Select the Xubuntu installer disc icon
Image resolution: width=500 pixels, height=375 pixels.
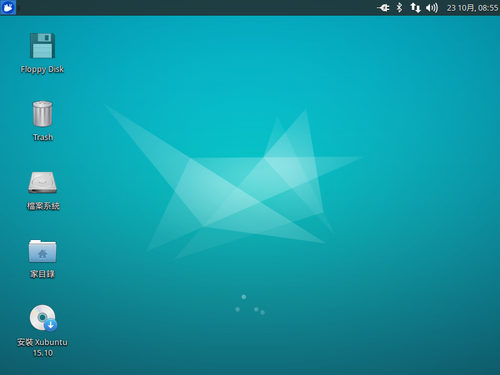pos(43,318)
